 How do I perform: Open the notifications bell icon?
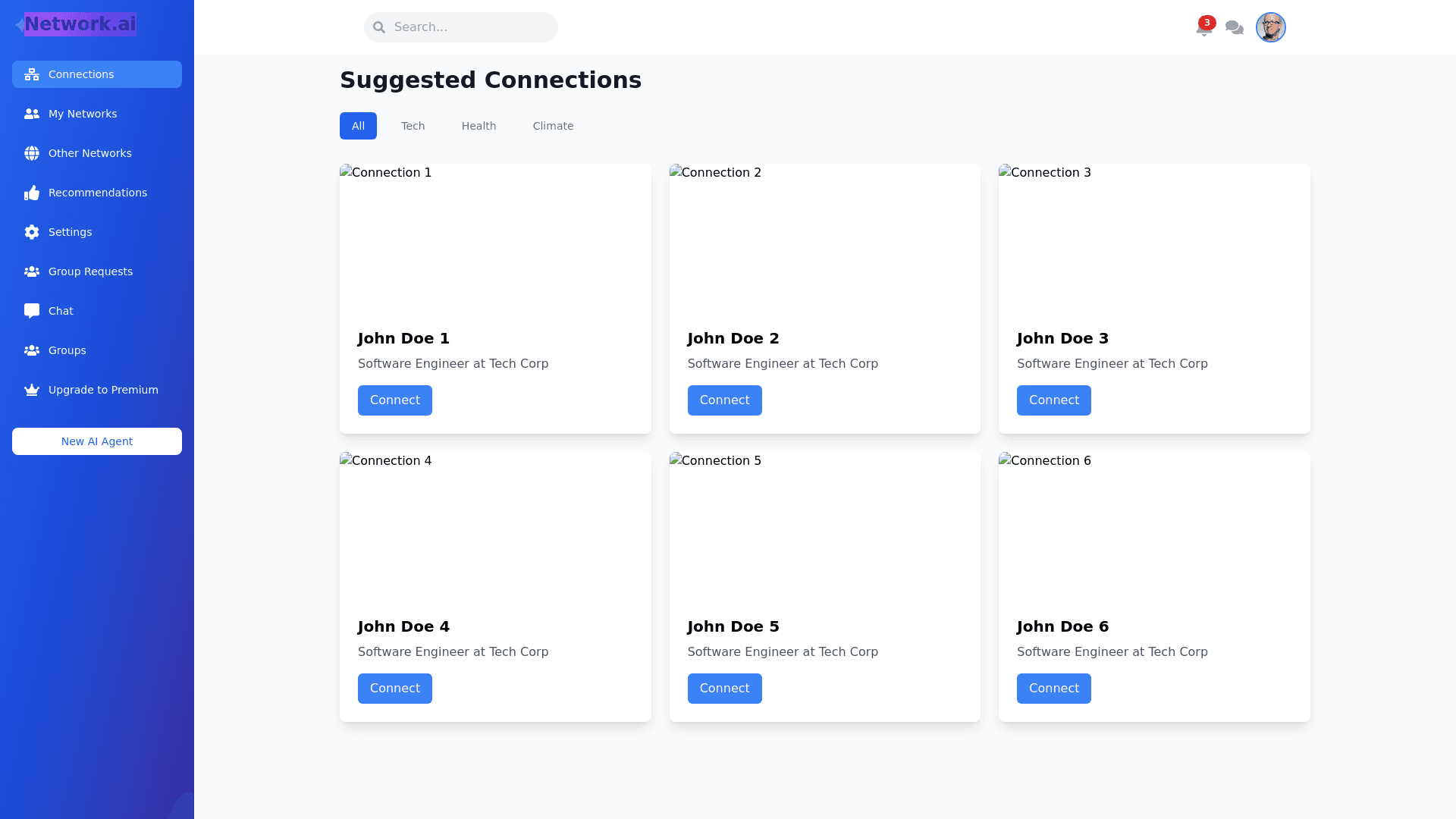click(1203, 28)
